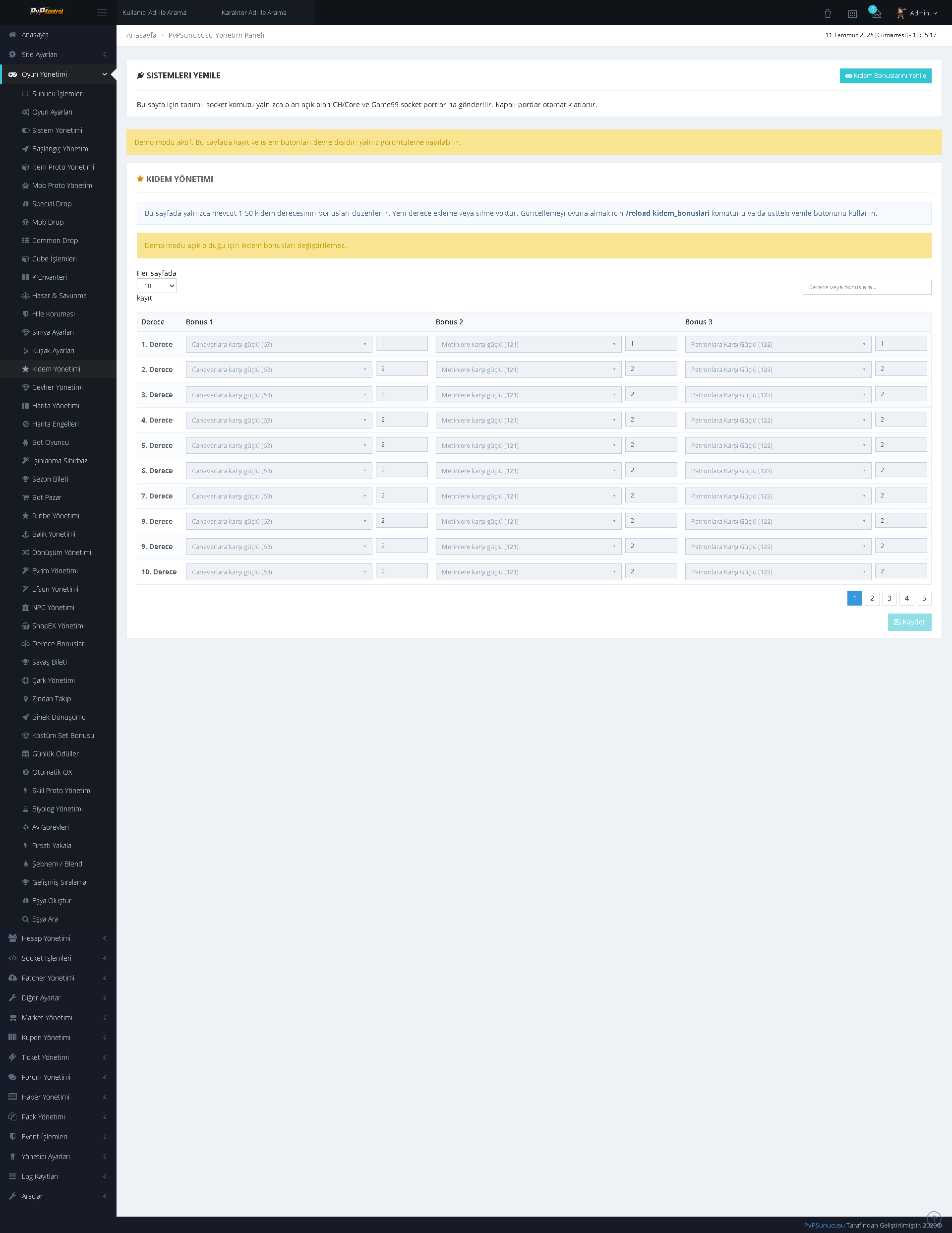Click the Kaydet save button

pos(909,622)
